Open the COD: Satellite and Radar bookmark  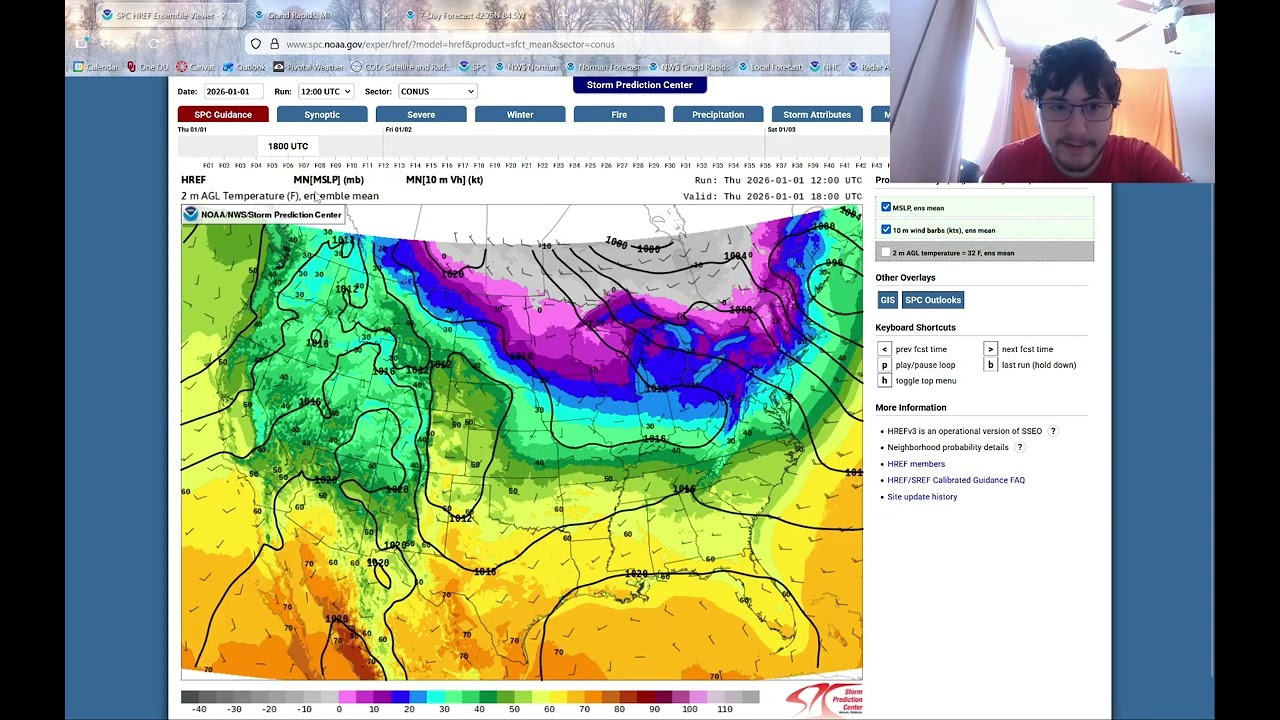click(401, 67)
